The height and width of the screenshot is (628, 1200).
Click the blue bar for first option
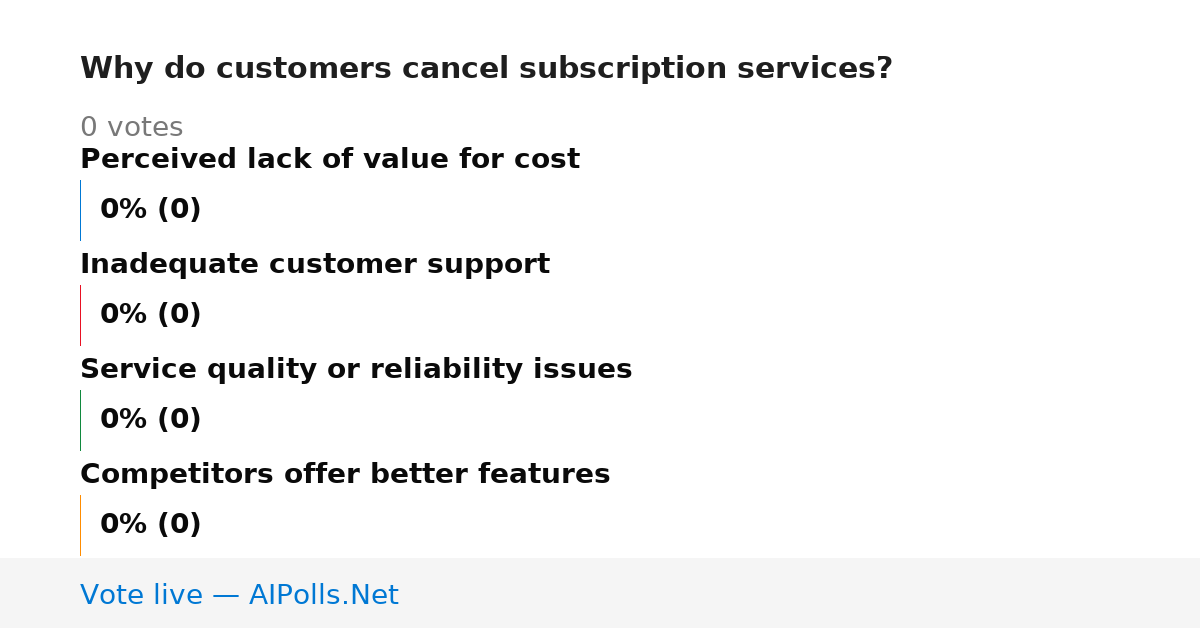pos(80,210)
